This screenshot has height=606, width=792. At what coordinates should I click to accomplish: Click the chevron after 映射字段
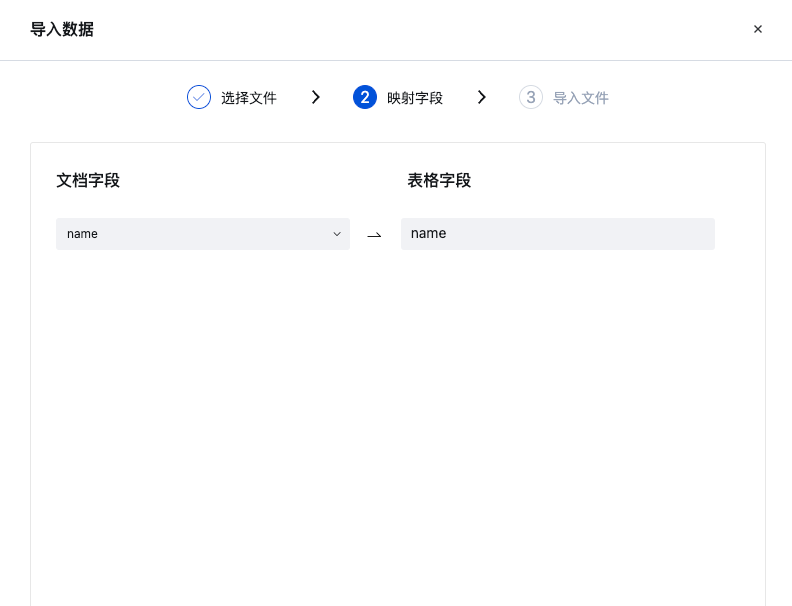tap(482, 97)
